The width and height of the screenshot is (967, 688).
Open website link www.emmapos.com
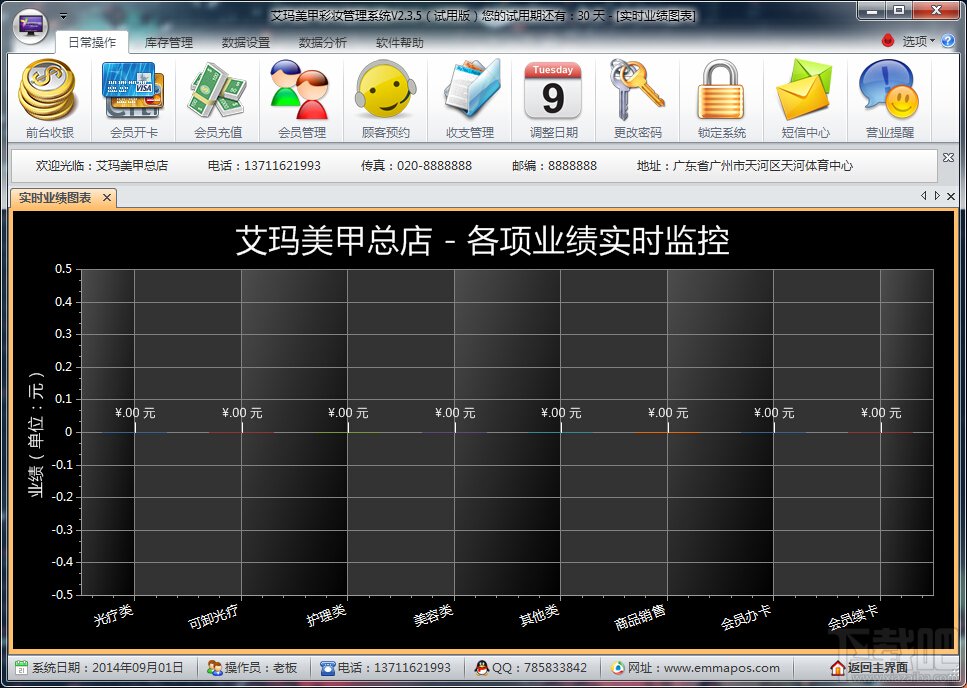tap(722, 668)
